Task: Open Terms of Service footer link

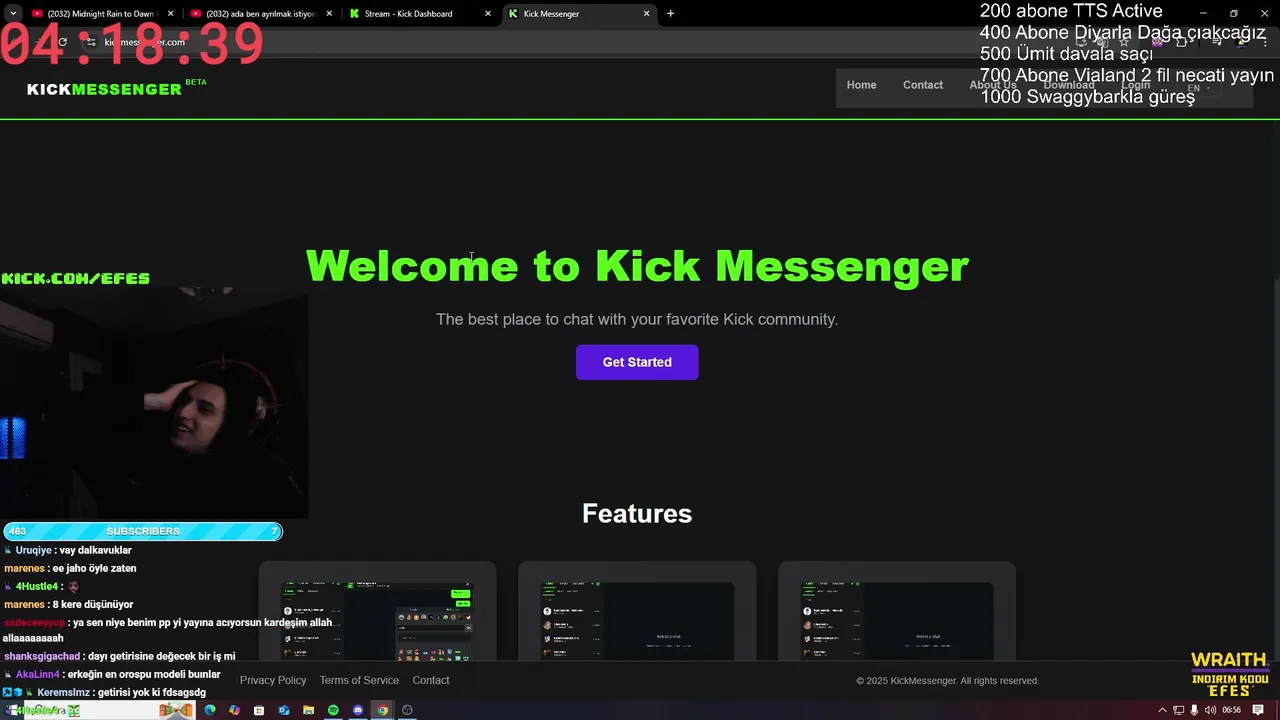Action: (359, 680)
